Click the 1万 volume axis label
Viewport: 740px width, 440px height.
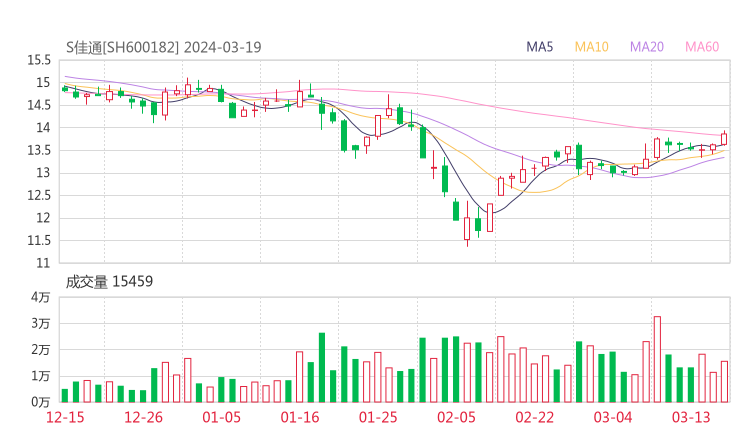(x=41, y=376)
